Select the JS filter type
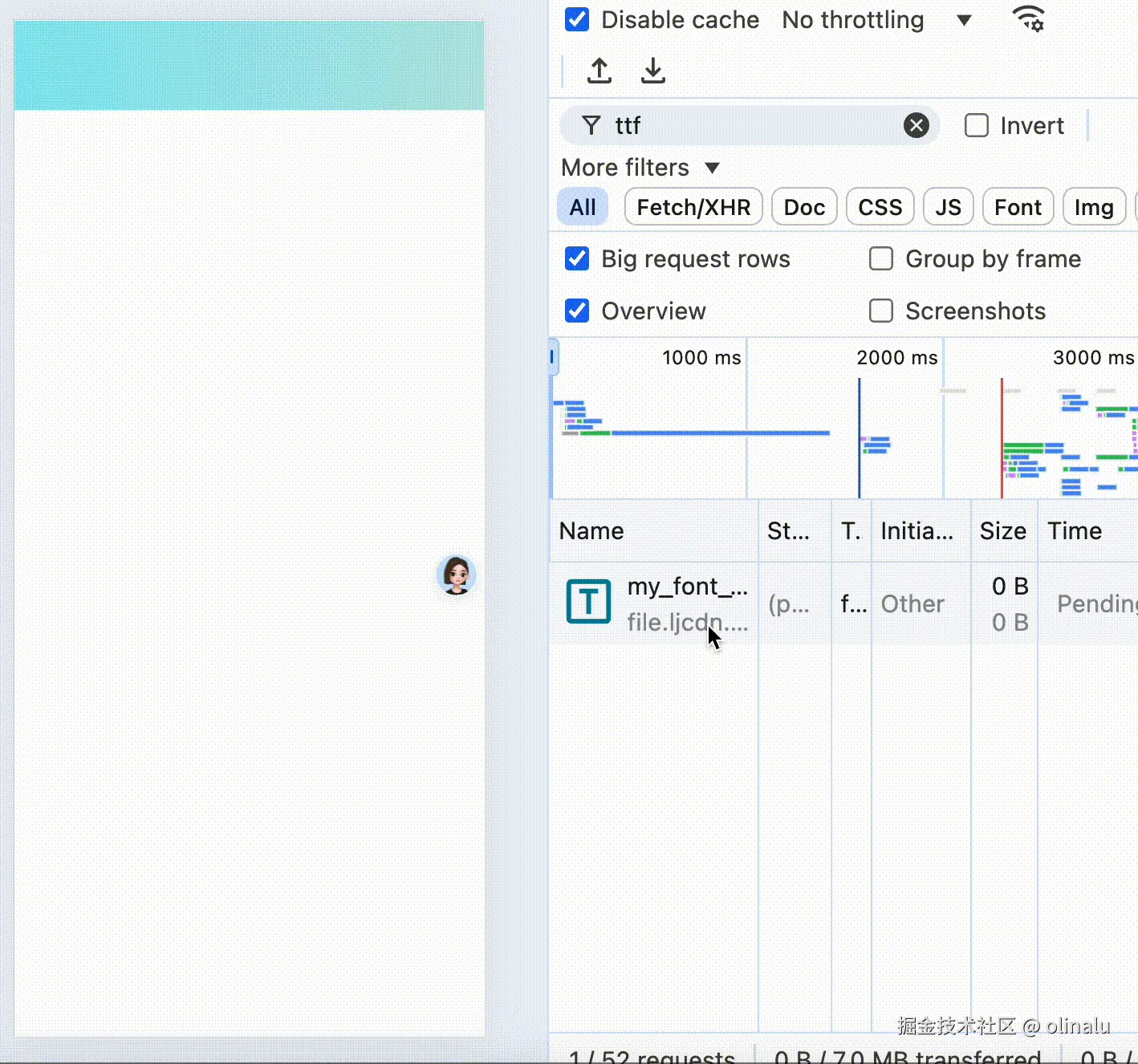Image resolution: width=1138 pixels, height=1064 pixels. click(x=949, y=207)
